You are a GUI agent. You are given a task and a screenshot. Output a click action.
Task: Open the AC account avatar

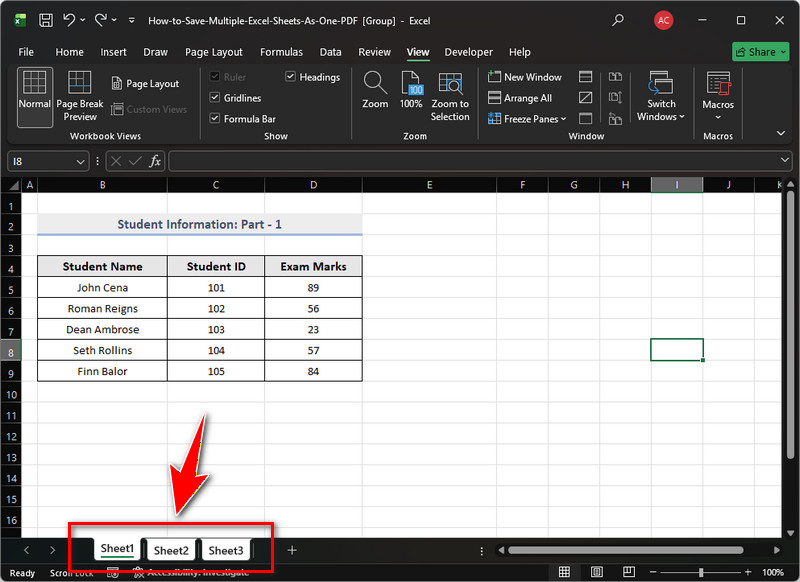click(663, 20)
